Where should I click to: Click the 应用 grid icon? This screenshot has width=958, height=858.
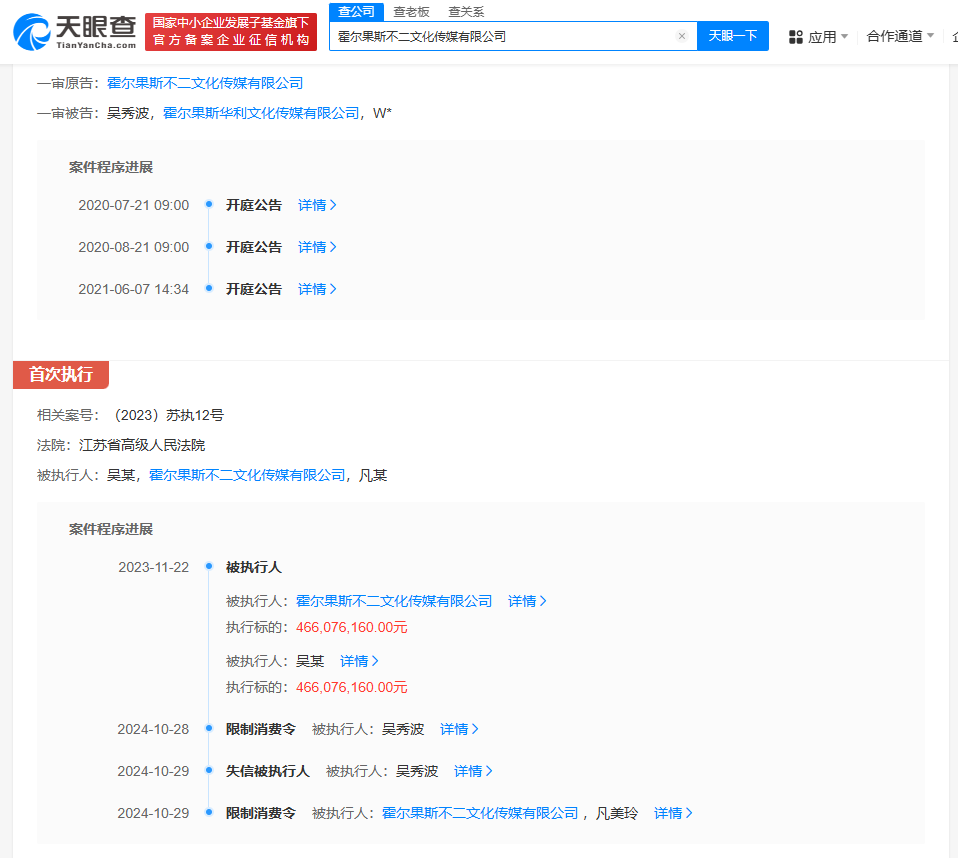point(796,37)
